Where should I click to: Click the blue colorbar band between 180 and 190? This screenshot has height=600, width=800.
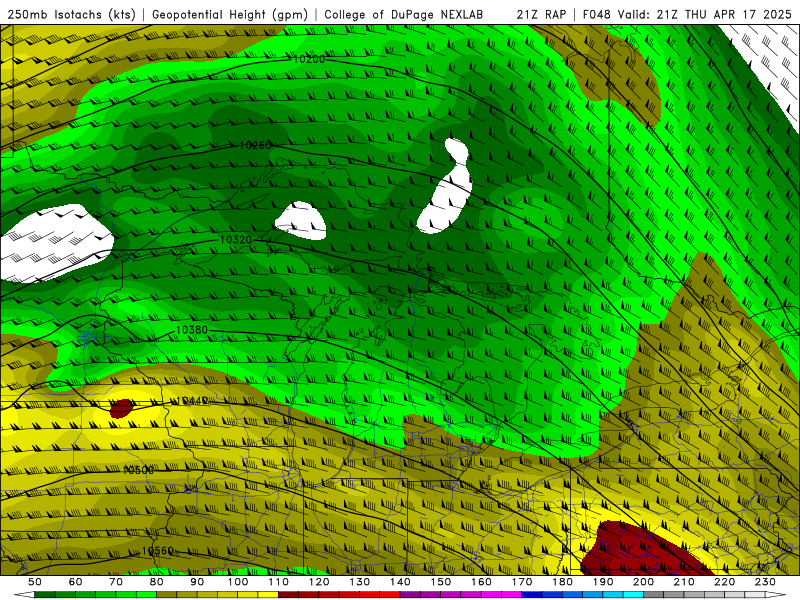coord(583,595)
